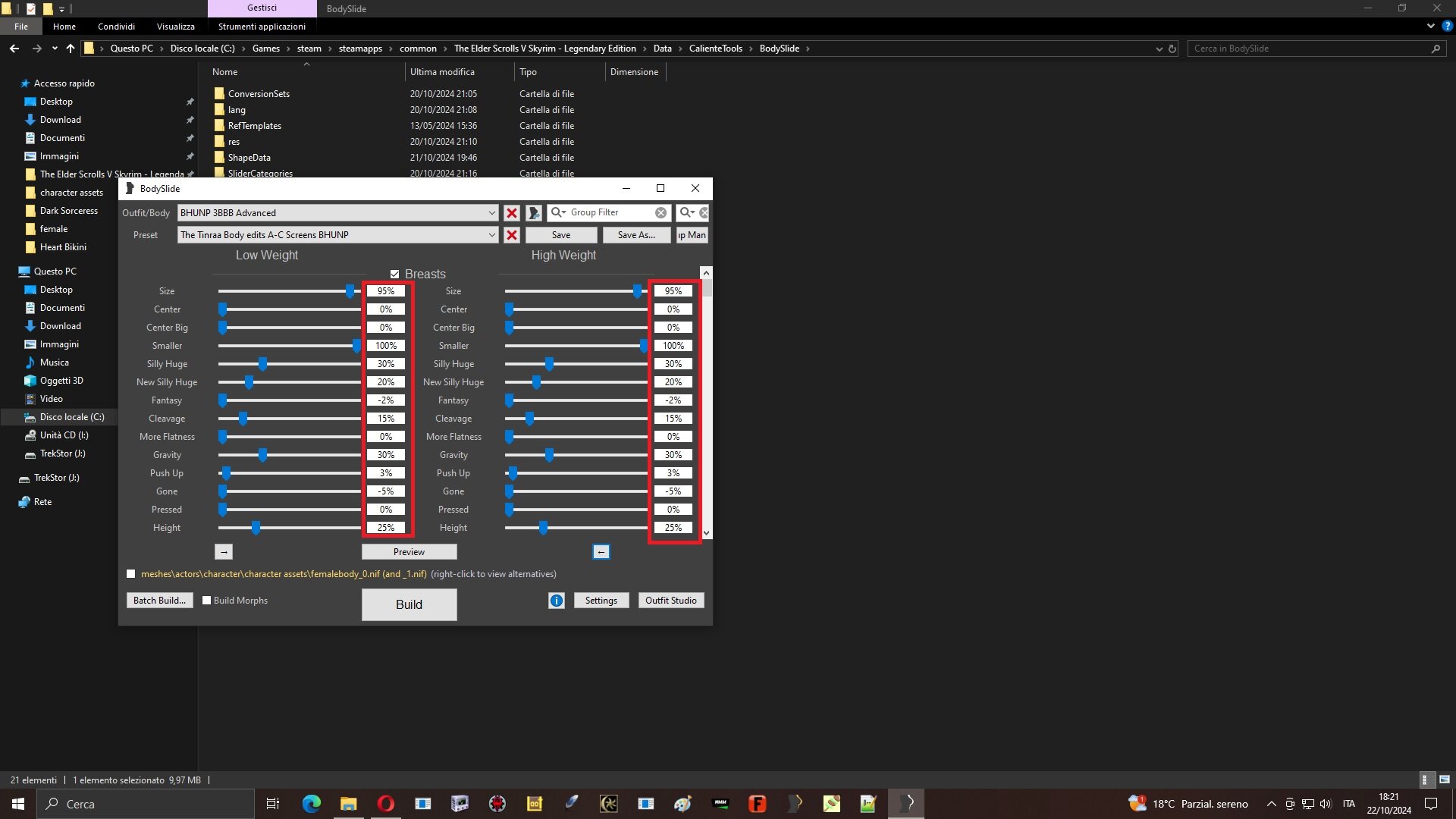Open the blue info icon in BodySlide
Image resolution: width=1456 pixels, height=819 pixels.
pos(557,601)
